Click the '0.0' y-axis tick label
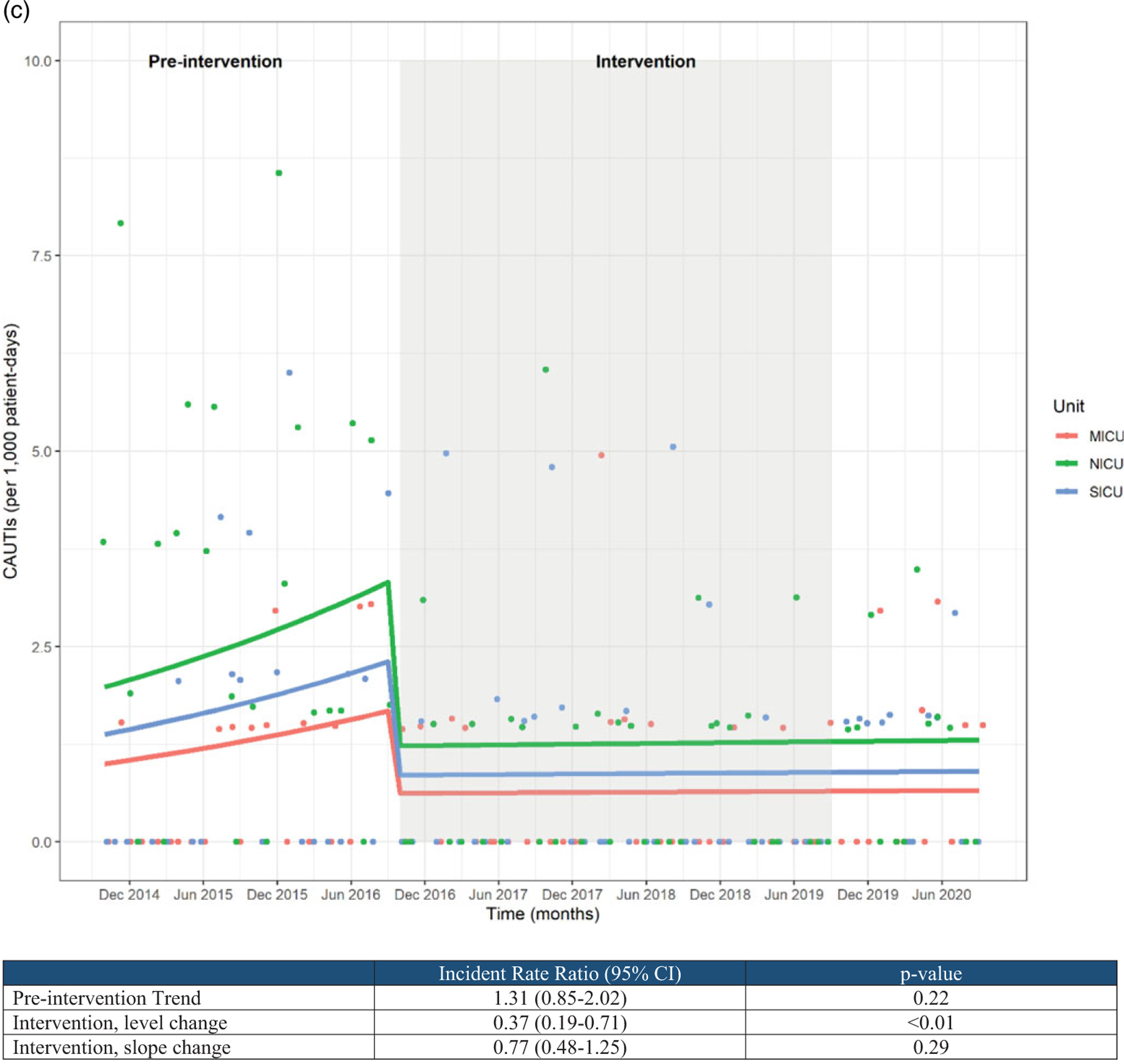Screen dimensions: 1124x1064 [x=41, y=842]
